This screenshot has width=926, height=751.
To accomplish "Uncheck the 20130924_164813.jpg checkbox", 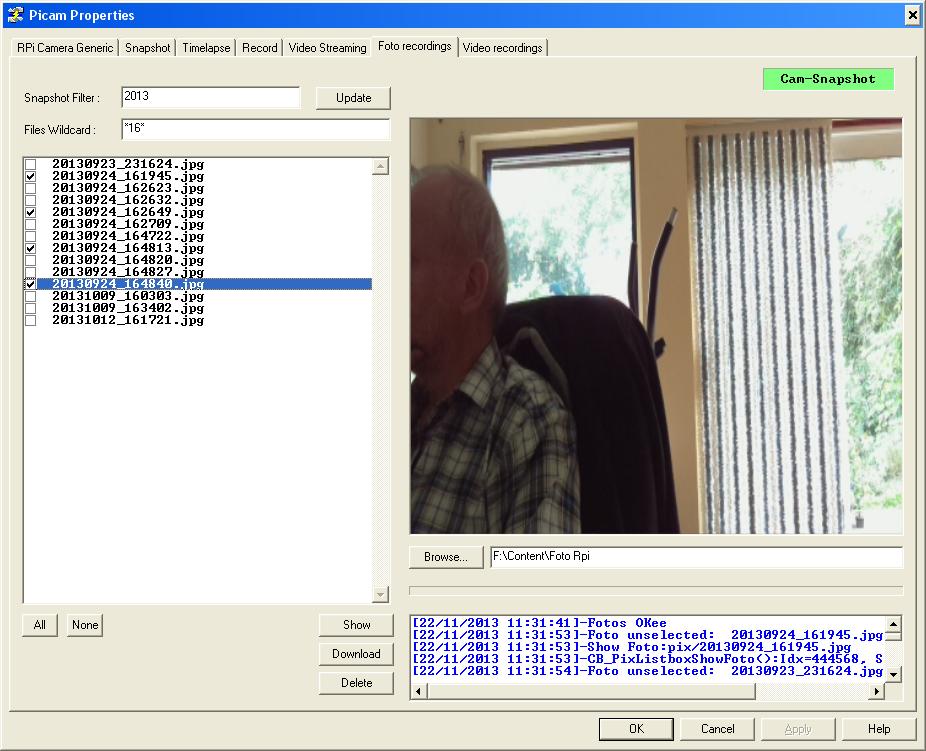I will point(30,248).
